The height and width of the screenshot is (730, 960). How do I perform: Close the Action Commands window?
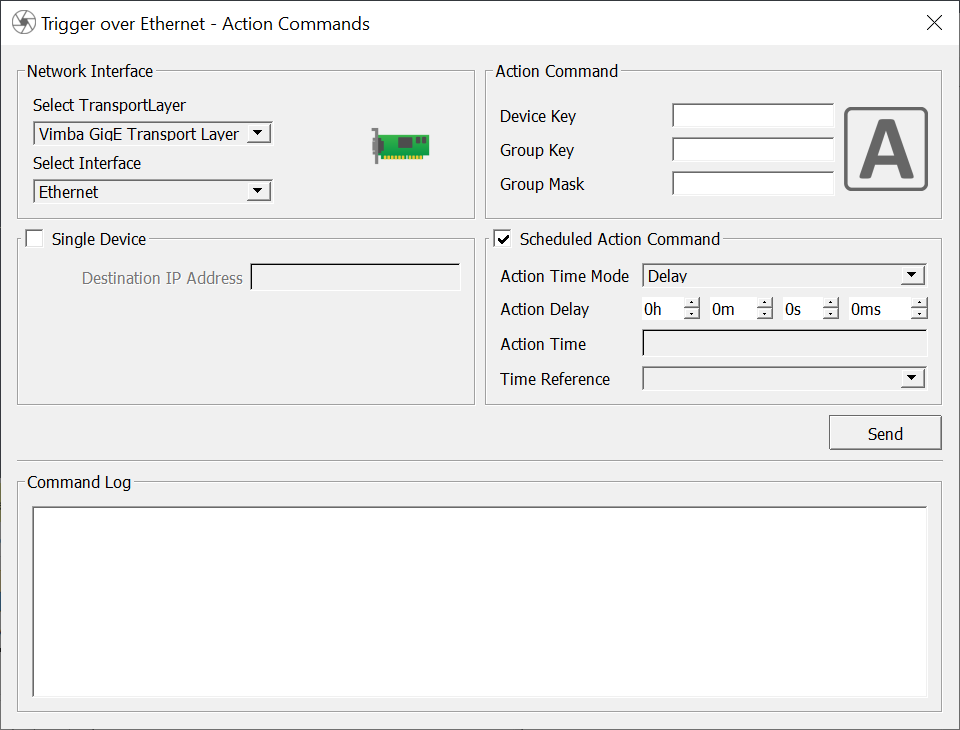click(x=934, y=23)
